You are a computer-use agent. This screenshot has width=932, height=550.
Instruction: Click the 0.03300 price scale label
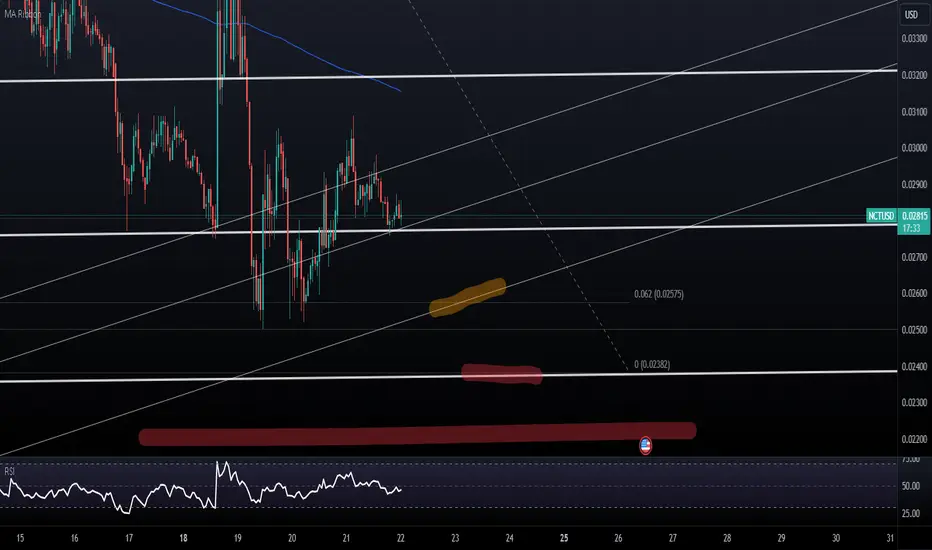pos(914,39)
